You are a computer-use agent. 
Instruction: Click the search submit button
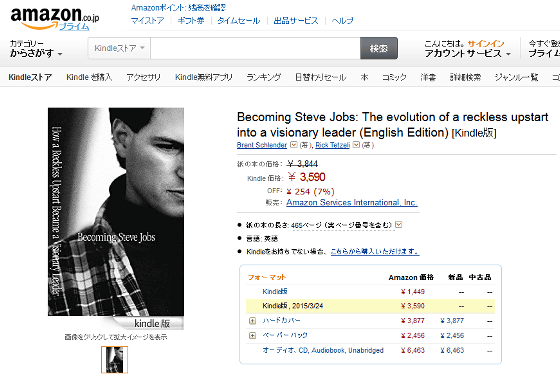tap(379, 48)
